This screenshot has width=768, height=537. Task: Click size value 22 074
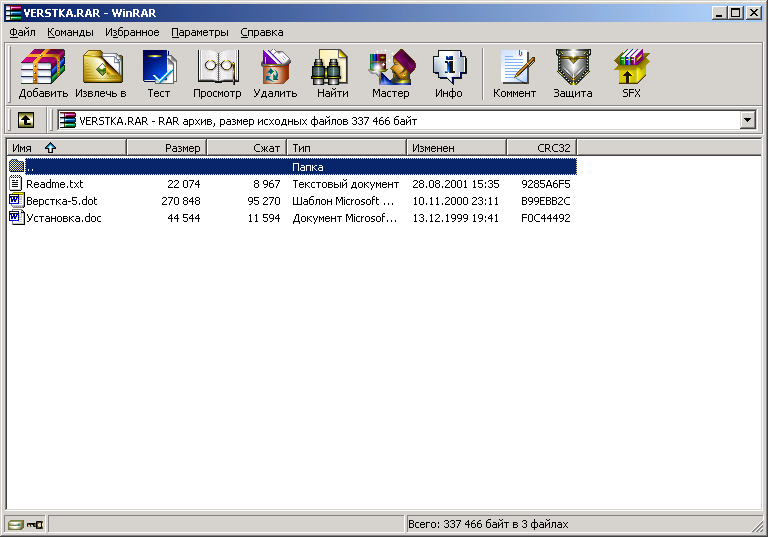tap(184, 184)
